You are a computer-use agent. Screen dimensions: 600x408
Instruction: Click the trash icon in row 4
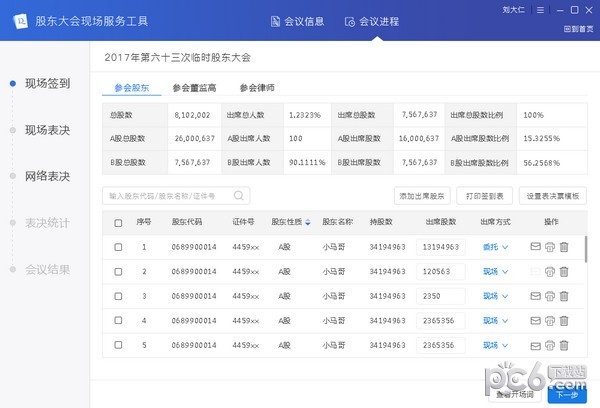coord(564,321)
